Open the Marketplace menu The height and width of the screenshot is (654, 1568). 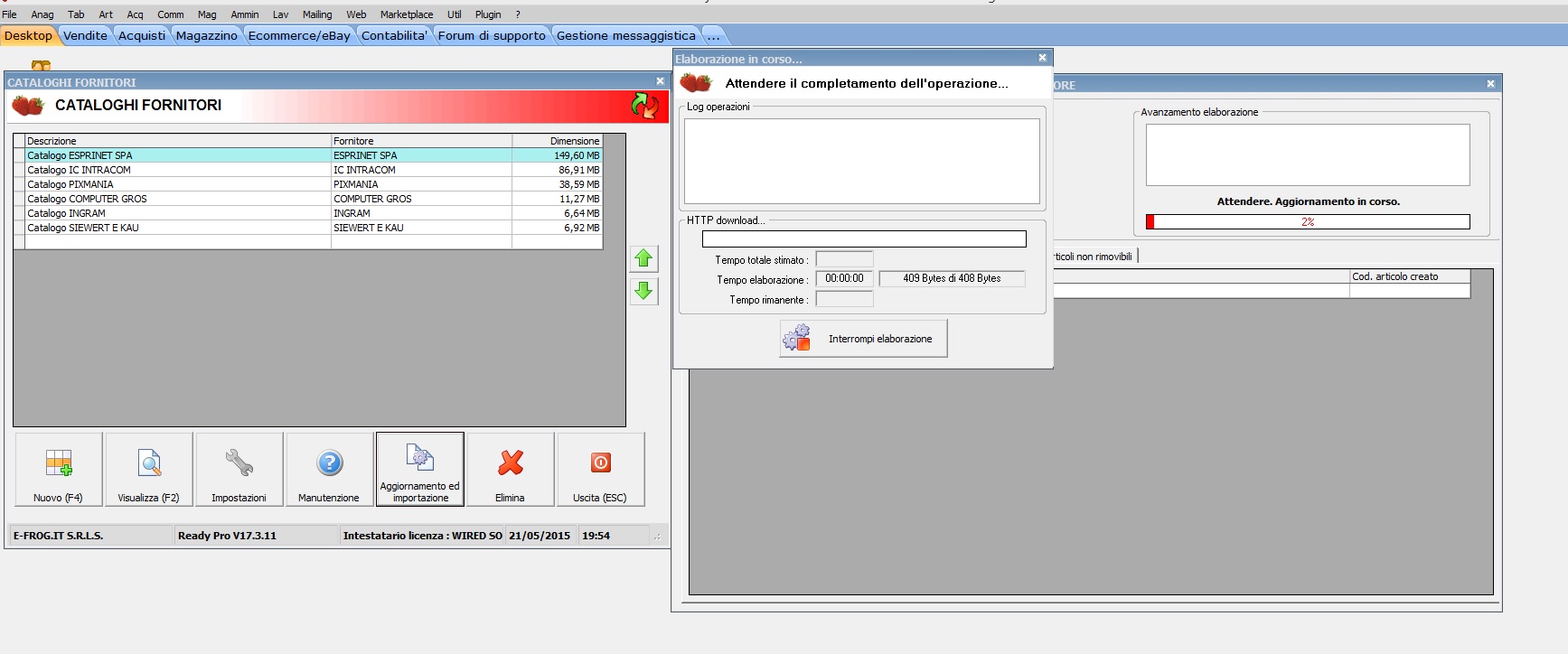(407, 14)
